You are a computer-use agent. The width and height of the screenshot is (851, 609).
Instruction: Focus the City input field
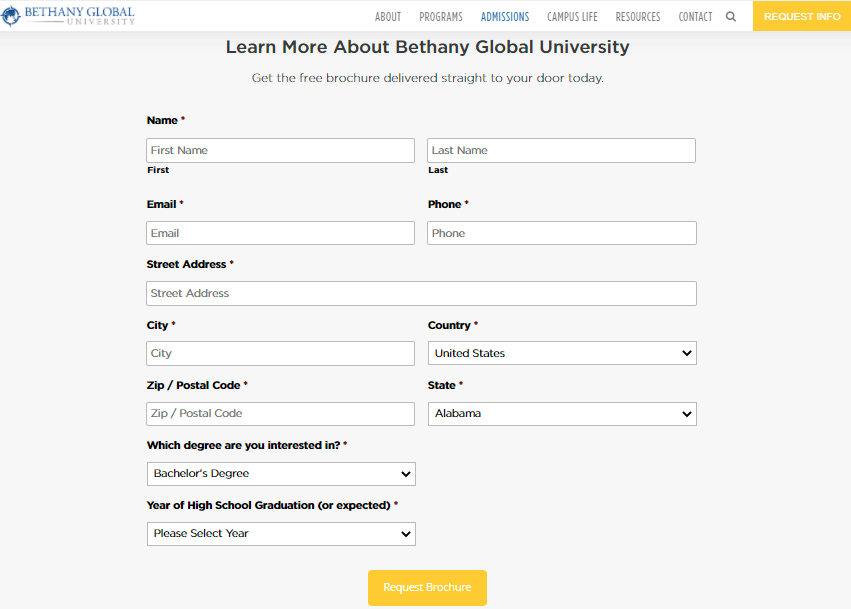(280, 353)
